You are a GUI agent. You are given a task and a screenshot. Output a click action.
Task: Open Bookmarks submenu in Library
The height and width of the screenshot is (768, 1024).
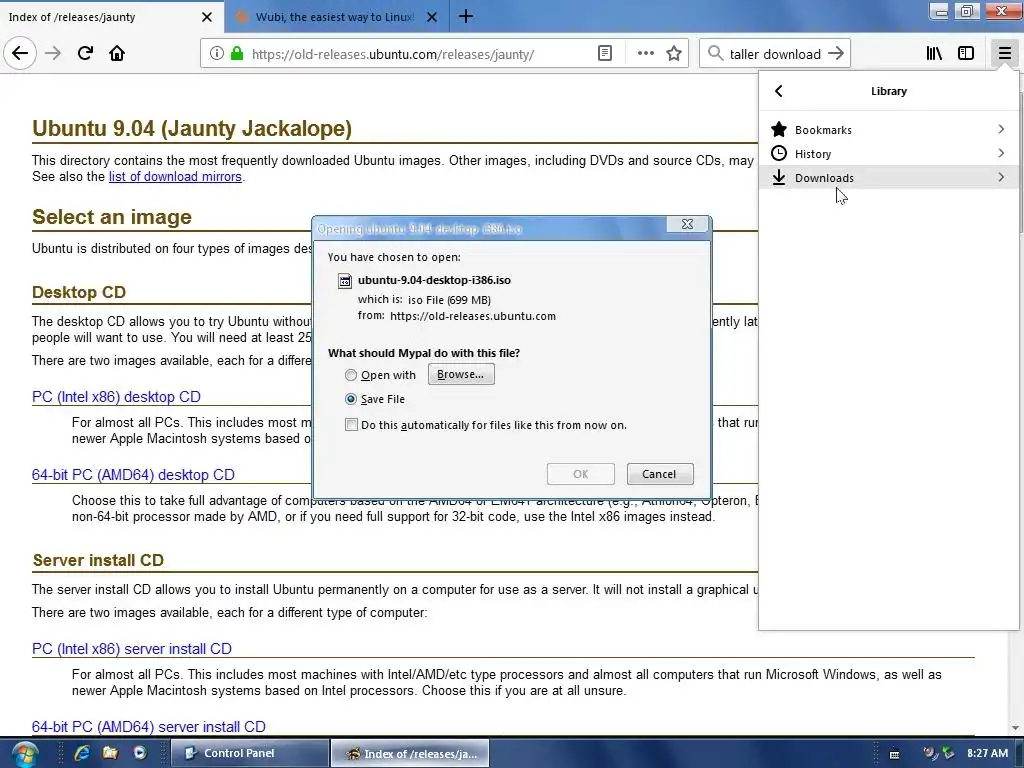[x=888, y=129]
